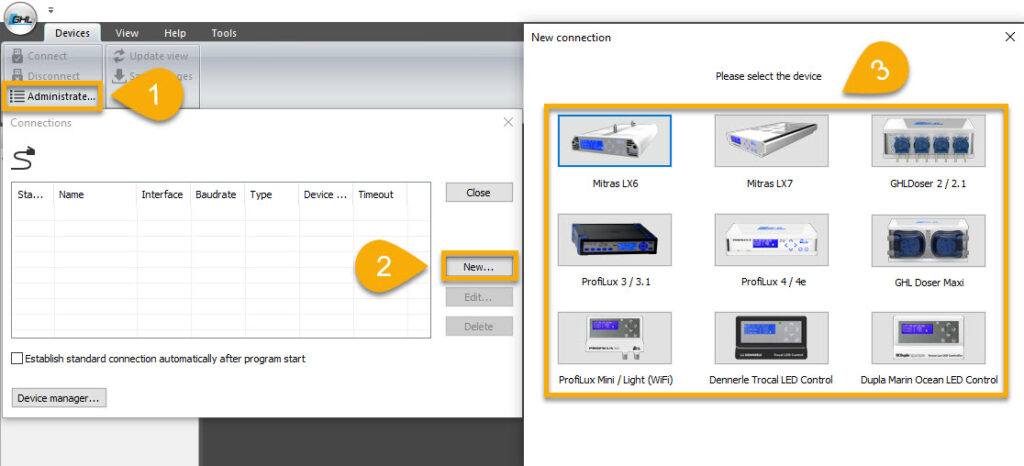
Task: Open the Device manager...
Action: [59, 397]
